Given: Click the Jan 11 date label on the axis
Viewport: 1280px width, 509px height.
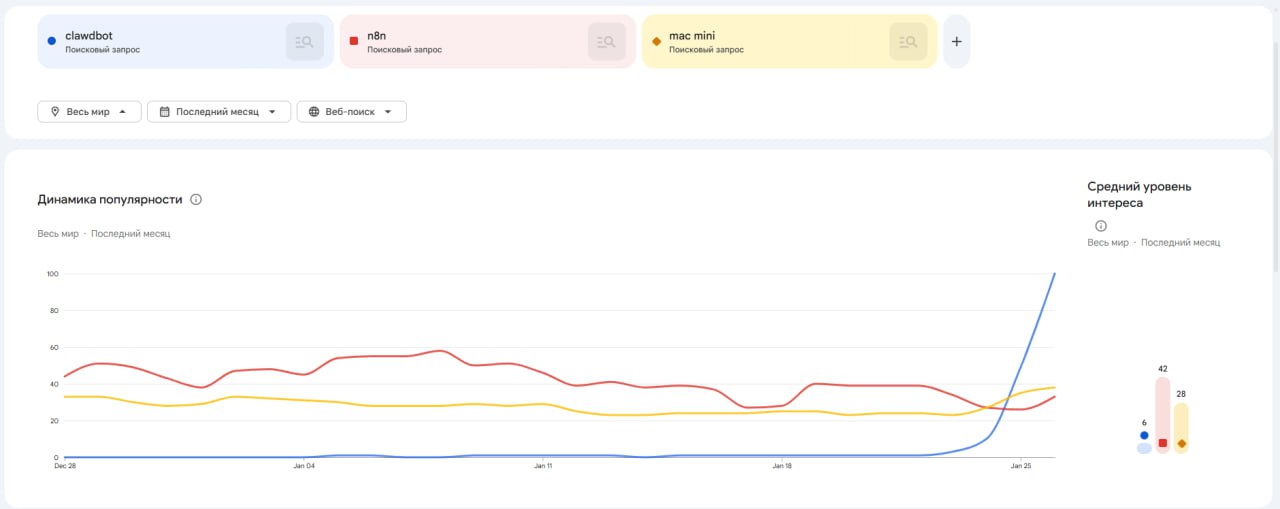Looking at the screenshot, I should click(x=543, y=466).
